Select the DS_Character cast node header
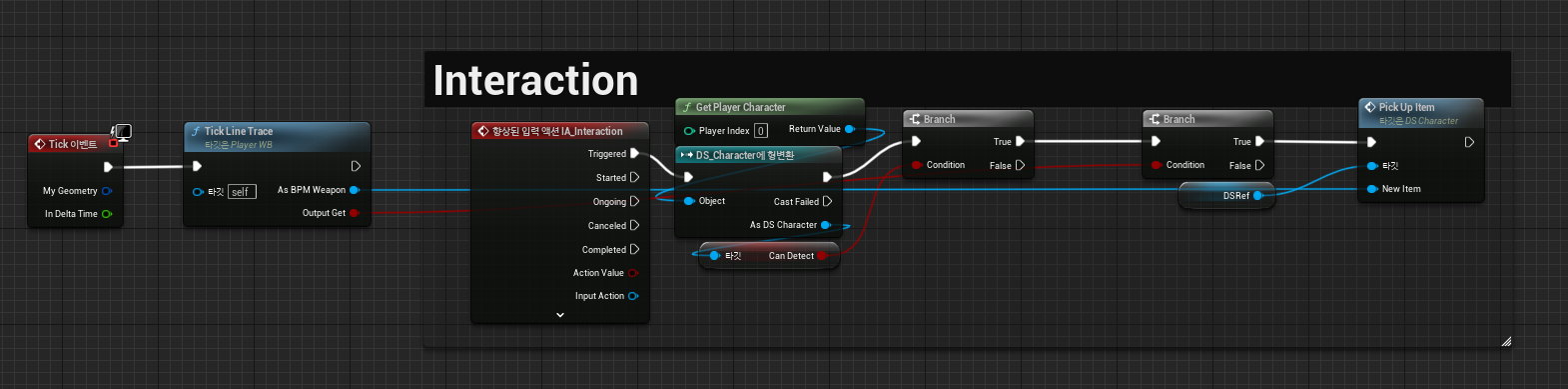1568x389 pixels. click(x=758, y=155)
